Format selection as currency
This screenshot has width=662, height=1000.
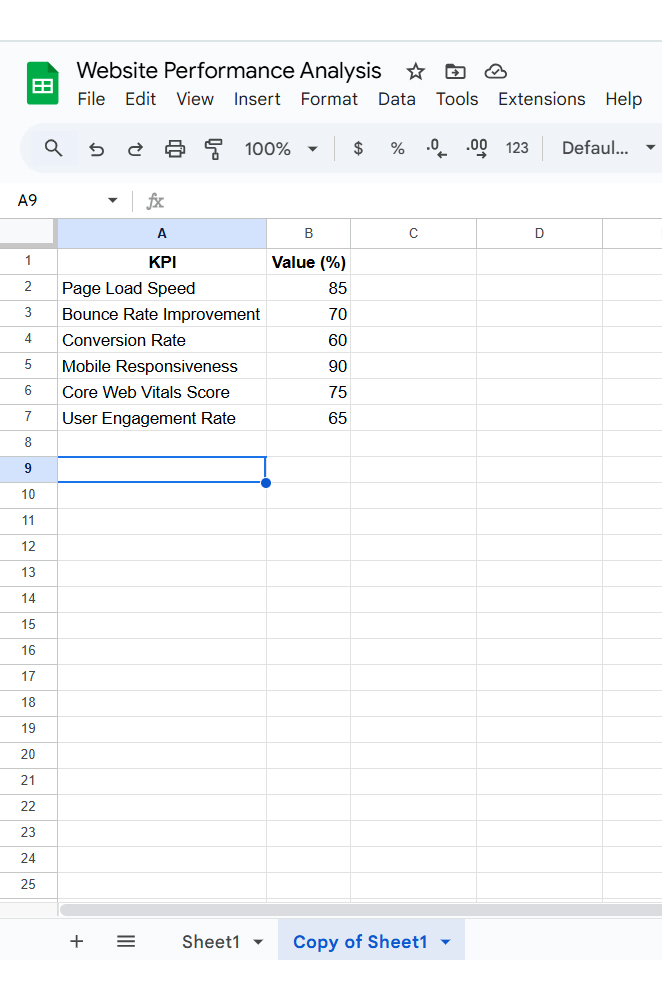point(358,148)
